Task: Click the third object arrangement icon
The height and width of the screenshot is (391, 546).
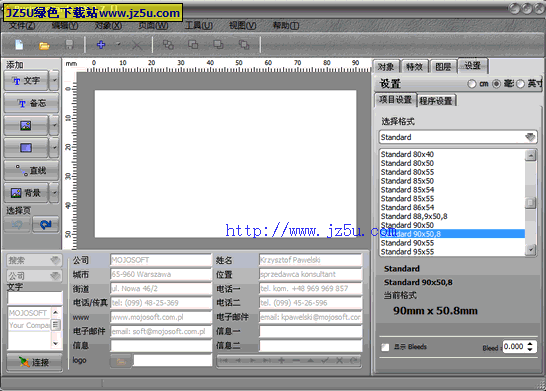Action: 218,45
